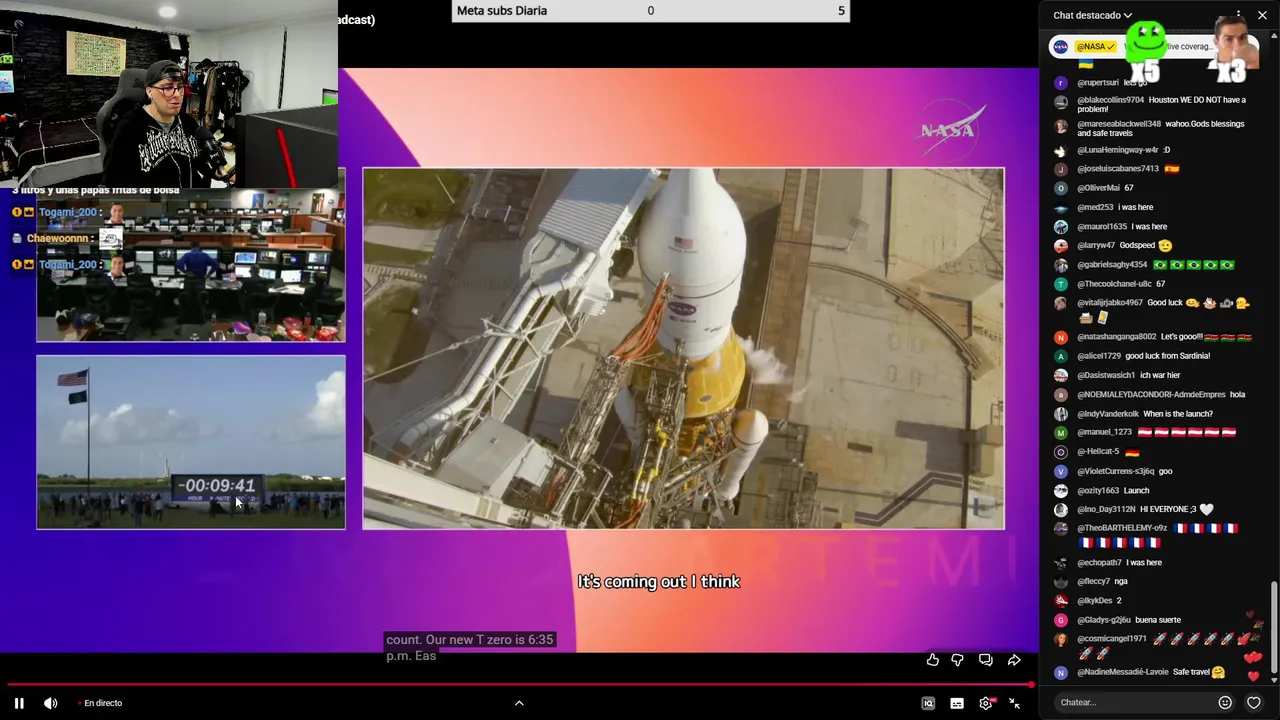
Task: Click the En directo live indicator
Action: (100, 703)
